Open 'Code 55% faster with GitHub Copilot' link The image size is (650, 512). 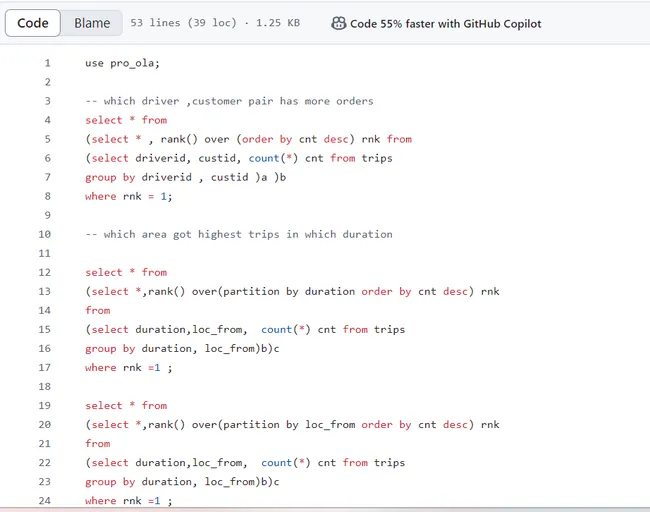[x=445, y=23]
